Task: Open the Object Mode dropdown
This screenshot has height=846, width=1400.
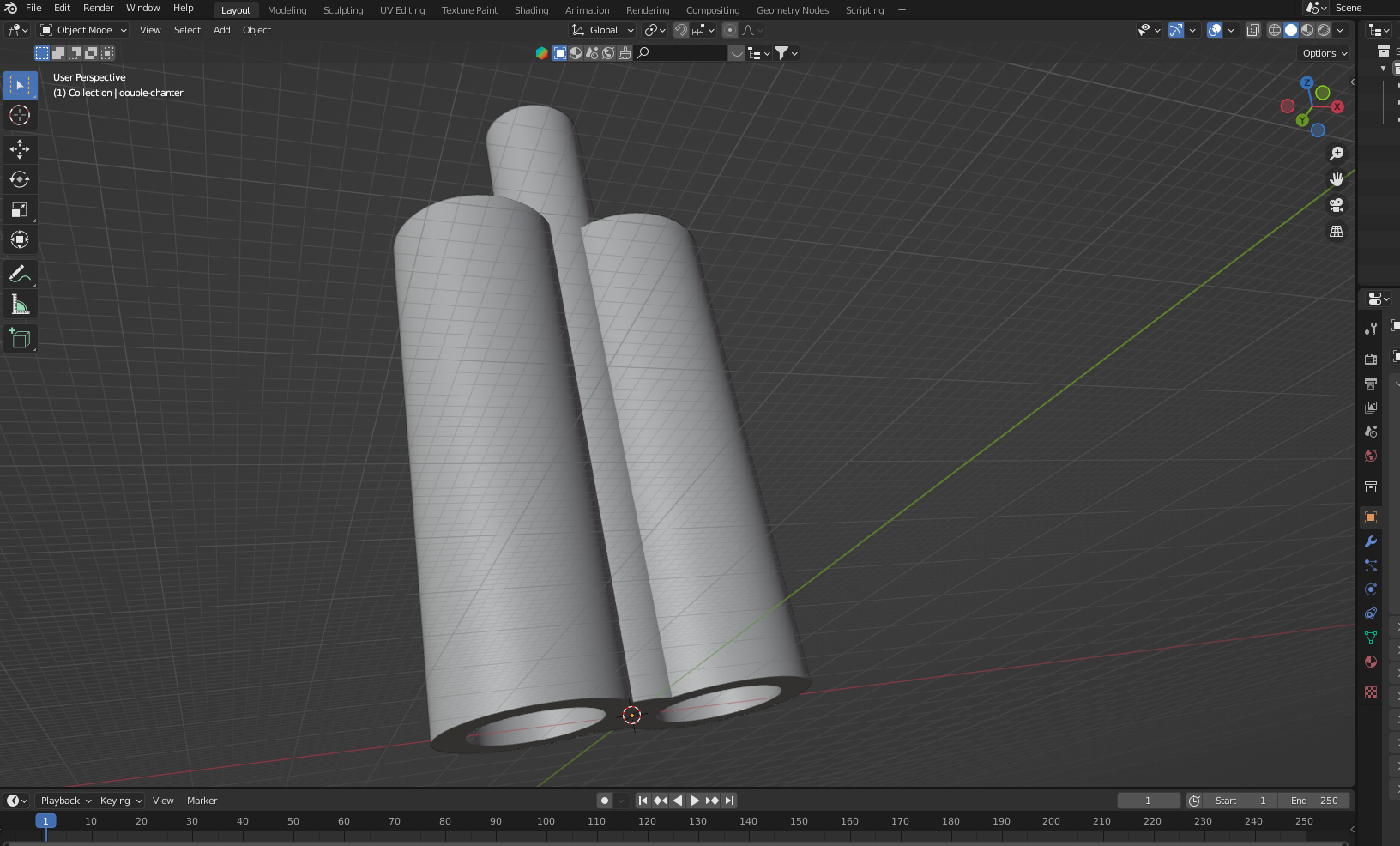Action: pos(83,30)
